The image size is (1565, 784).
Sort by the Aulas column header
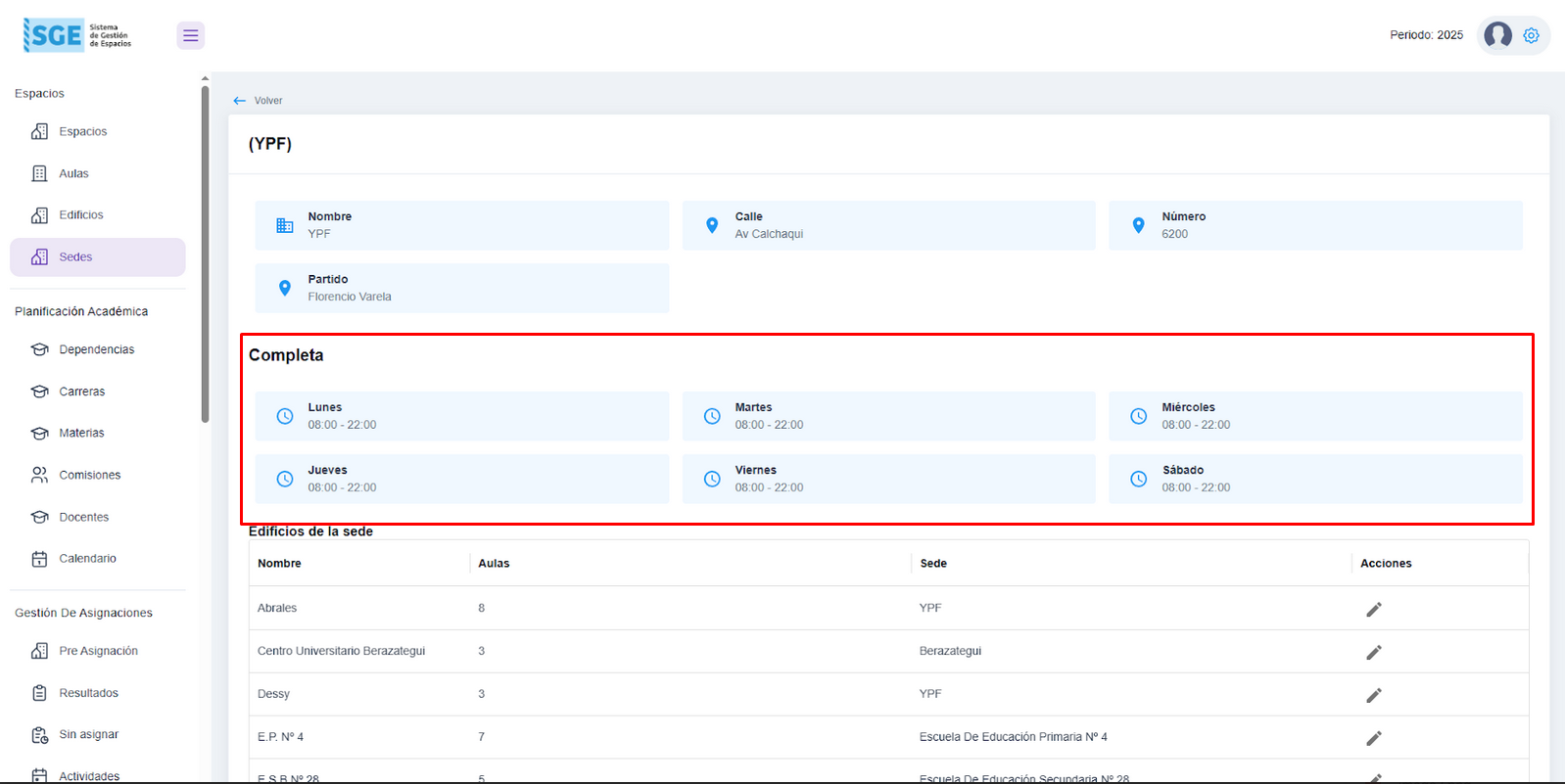(494, 564)
